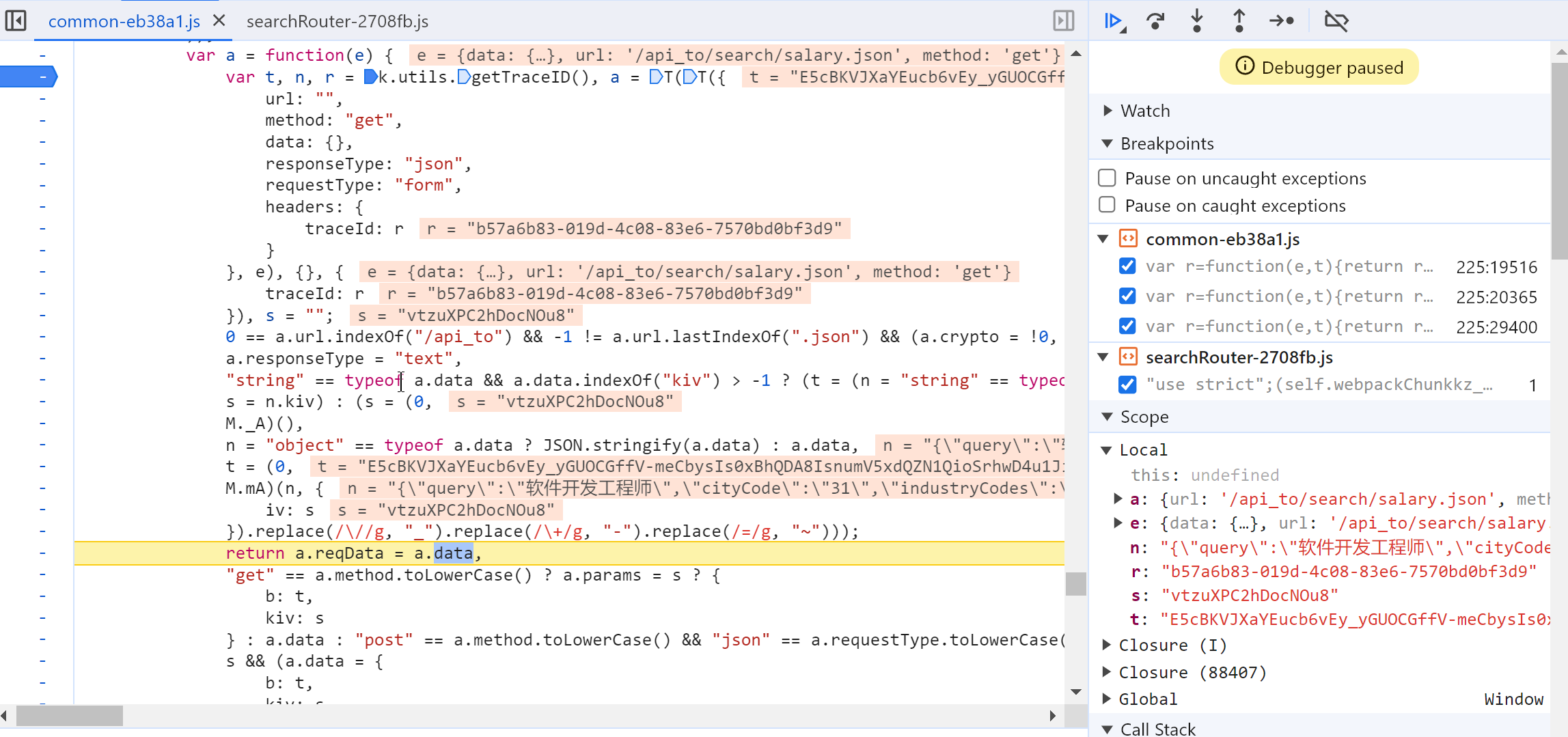Enable Pause on uncaught exceptions

point(1107,178)
